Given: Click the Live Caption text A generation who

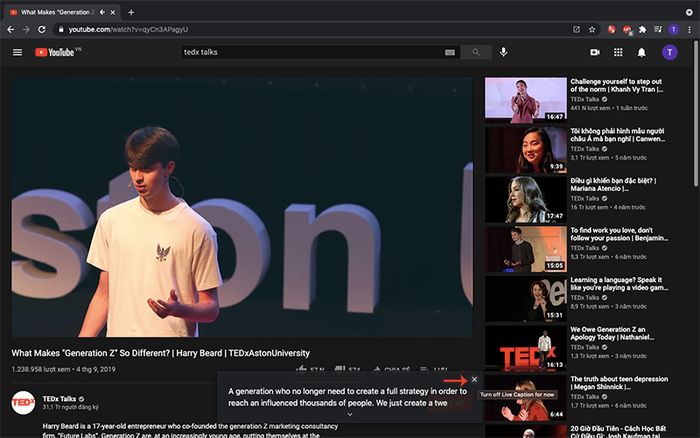Looking at the screenshot, I should click(x=347, y=397).
